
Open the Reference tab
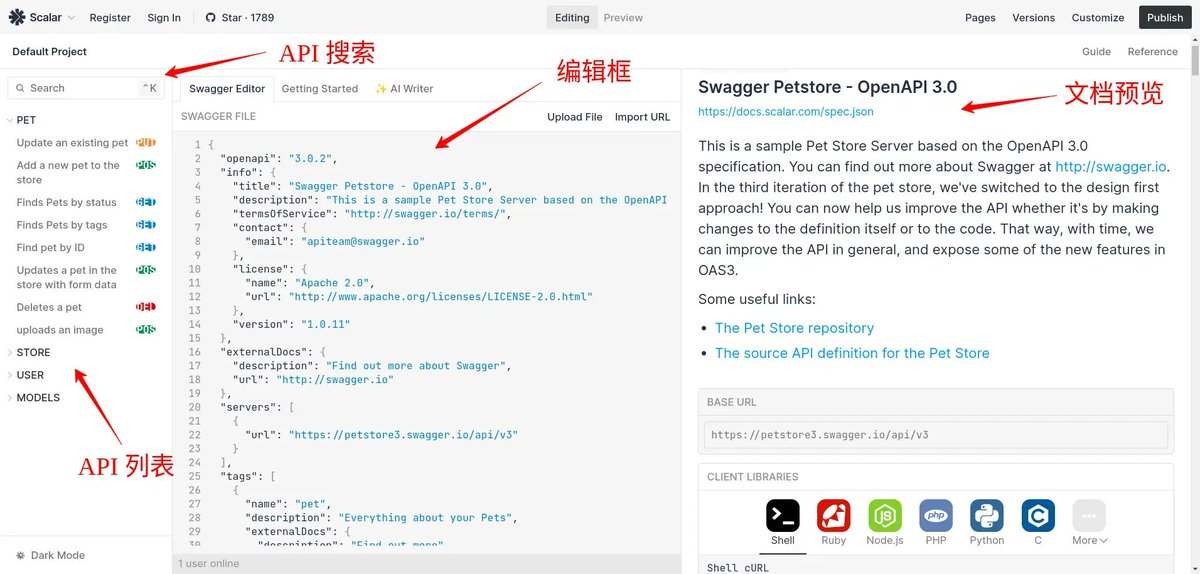[x=1152, y=51]
